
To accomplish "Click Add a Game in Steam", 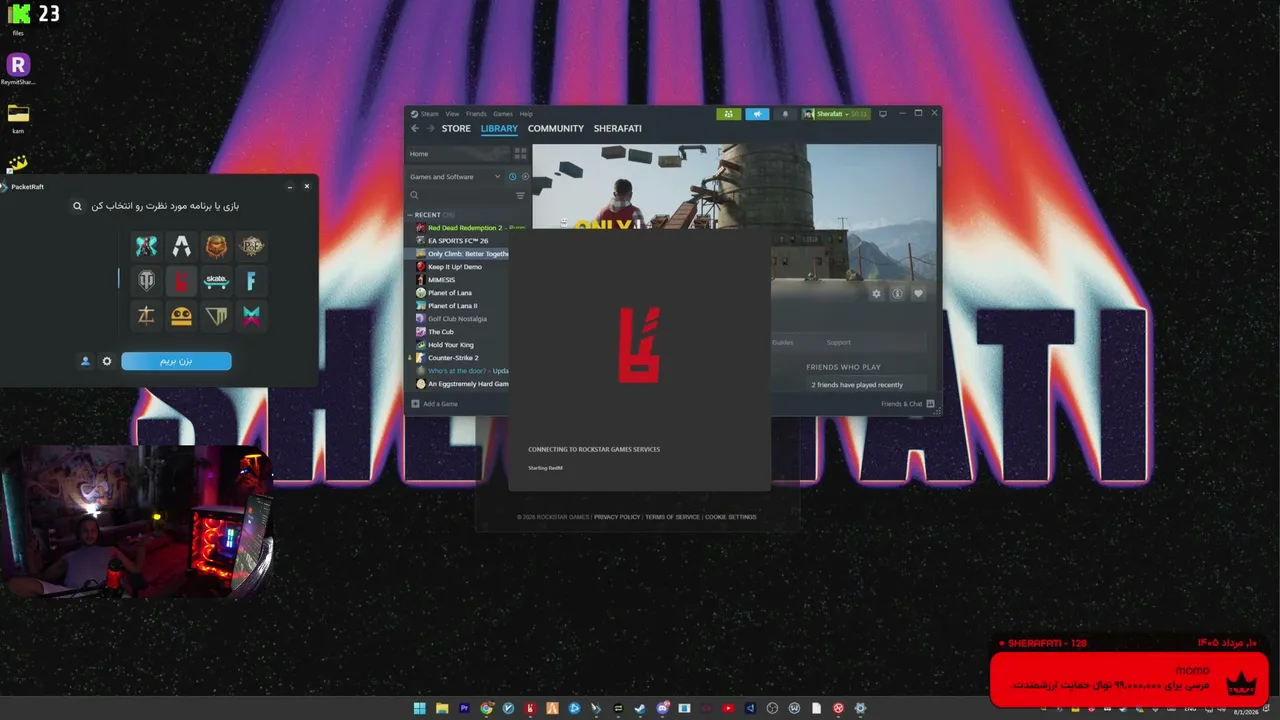I will [435, 404].
